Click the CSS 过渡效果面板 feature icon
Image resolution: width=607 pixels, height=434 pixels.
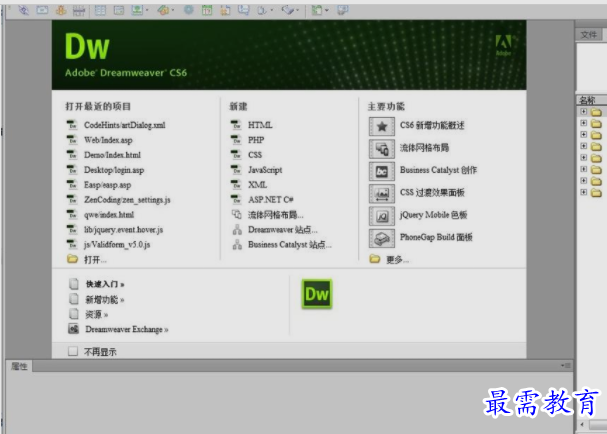tap(382, 194)
